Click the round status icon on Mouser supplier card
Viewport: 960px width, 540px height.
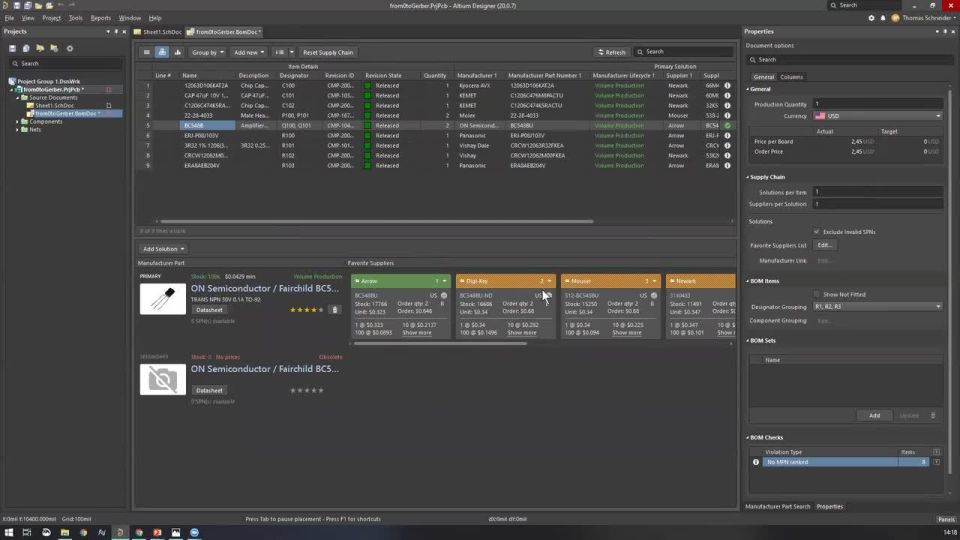[654, 296]
